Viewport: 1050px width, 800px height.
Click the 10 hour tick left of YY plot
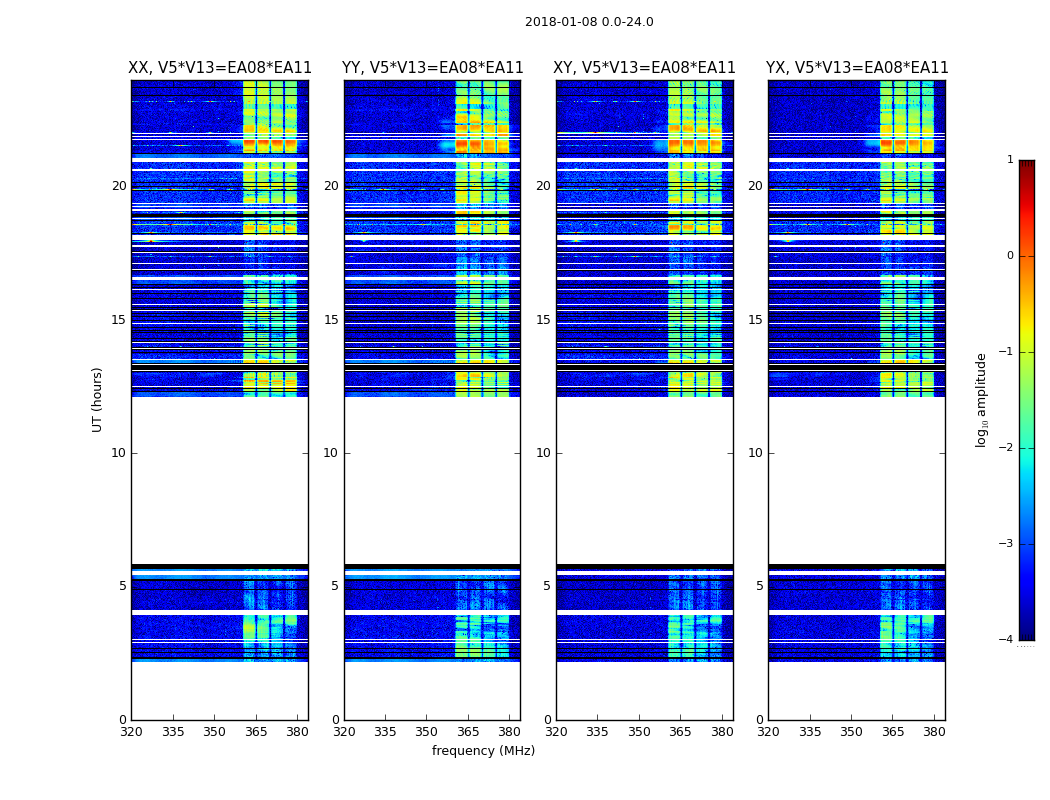[x=331, y=453]
